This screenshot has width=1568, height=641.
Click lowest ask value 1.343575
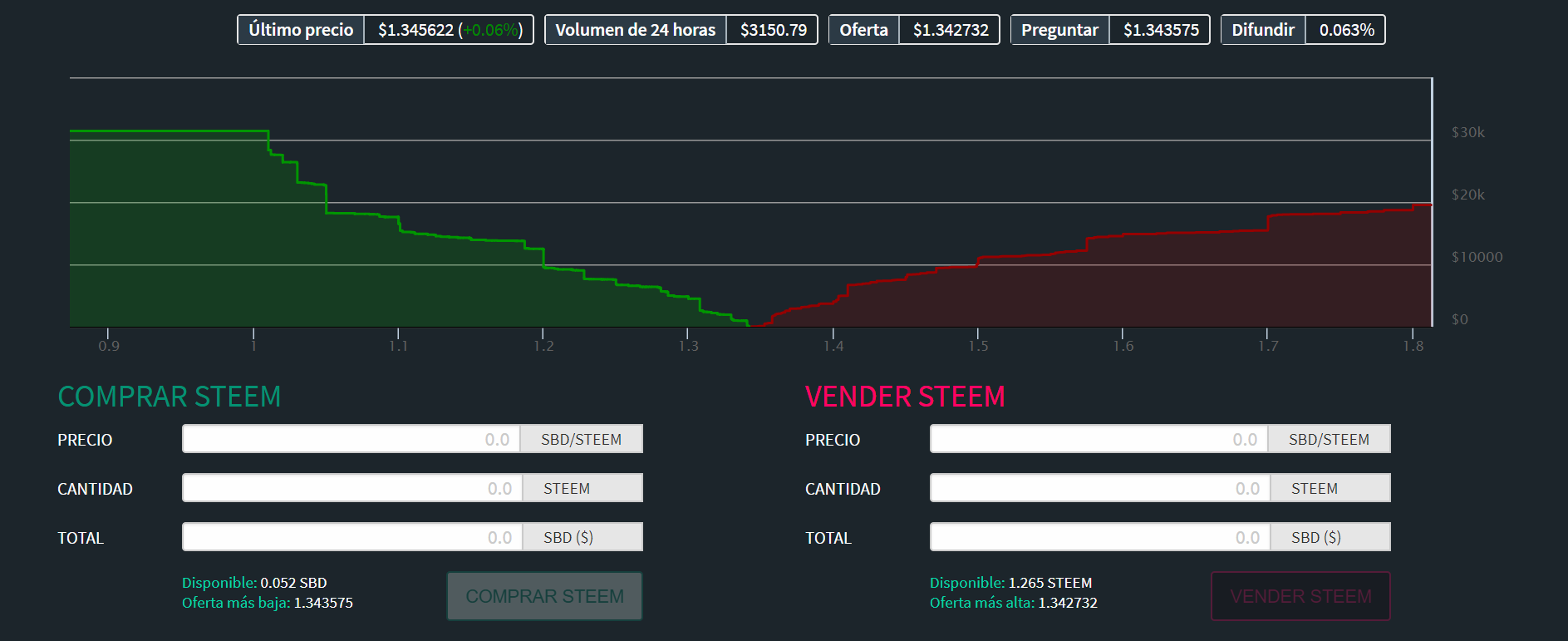pyautogui.click(x=323, y=603)
